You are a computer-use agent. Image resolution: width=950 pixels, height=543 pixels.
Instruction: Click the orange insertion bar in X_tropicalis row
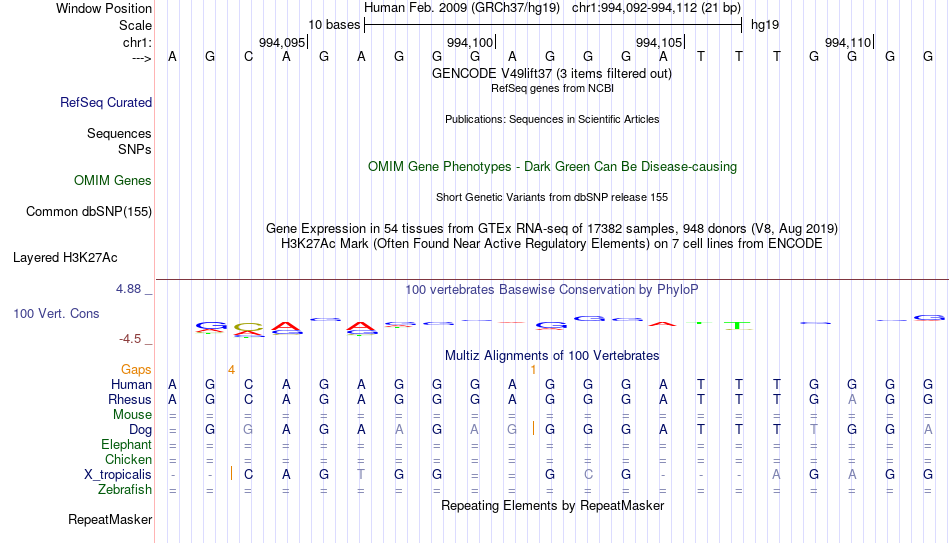coord(231,474)
